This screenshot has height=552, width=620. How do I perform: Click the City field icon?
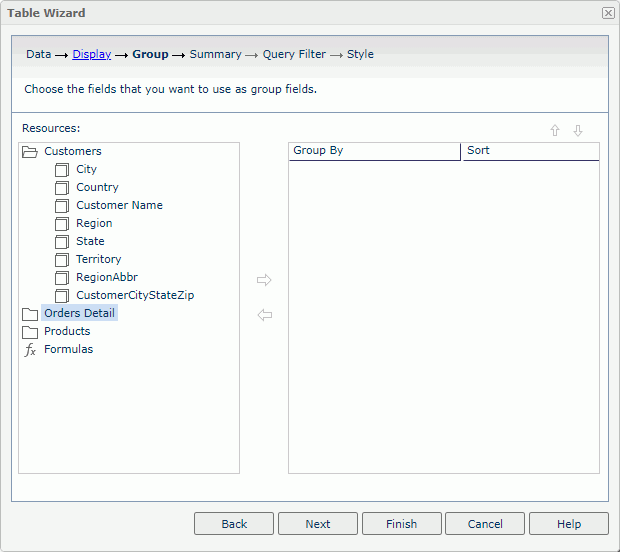tap(62, 170)
